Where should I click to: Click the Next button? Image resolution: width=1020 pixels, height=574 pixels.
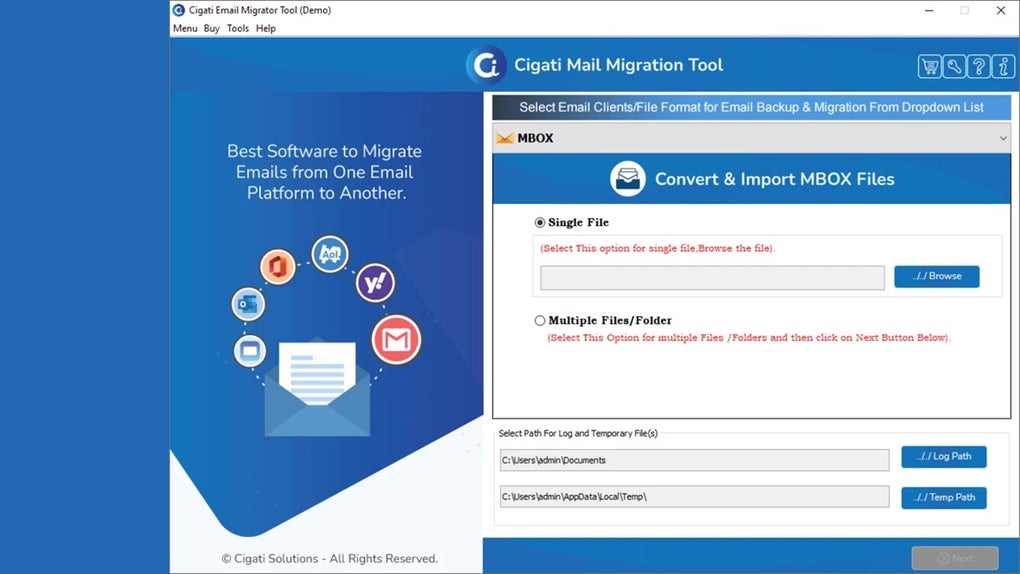(954, 558)
